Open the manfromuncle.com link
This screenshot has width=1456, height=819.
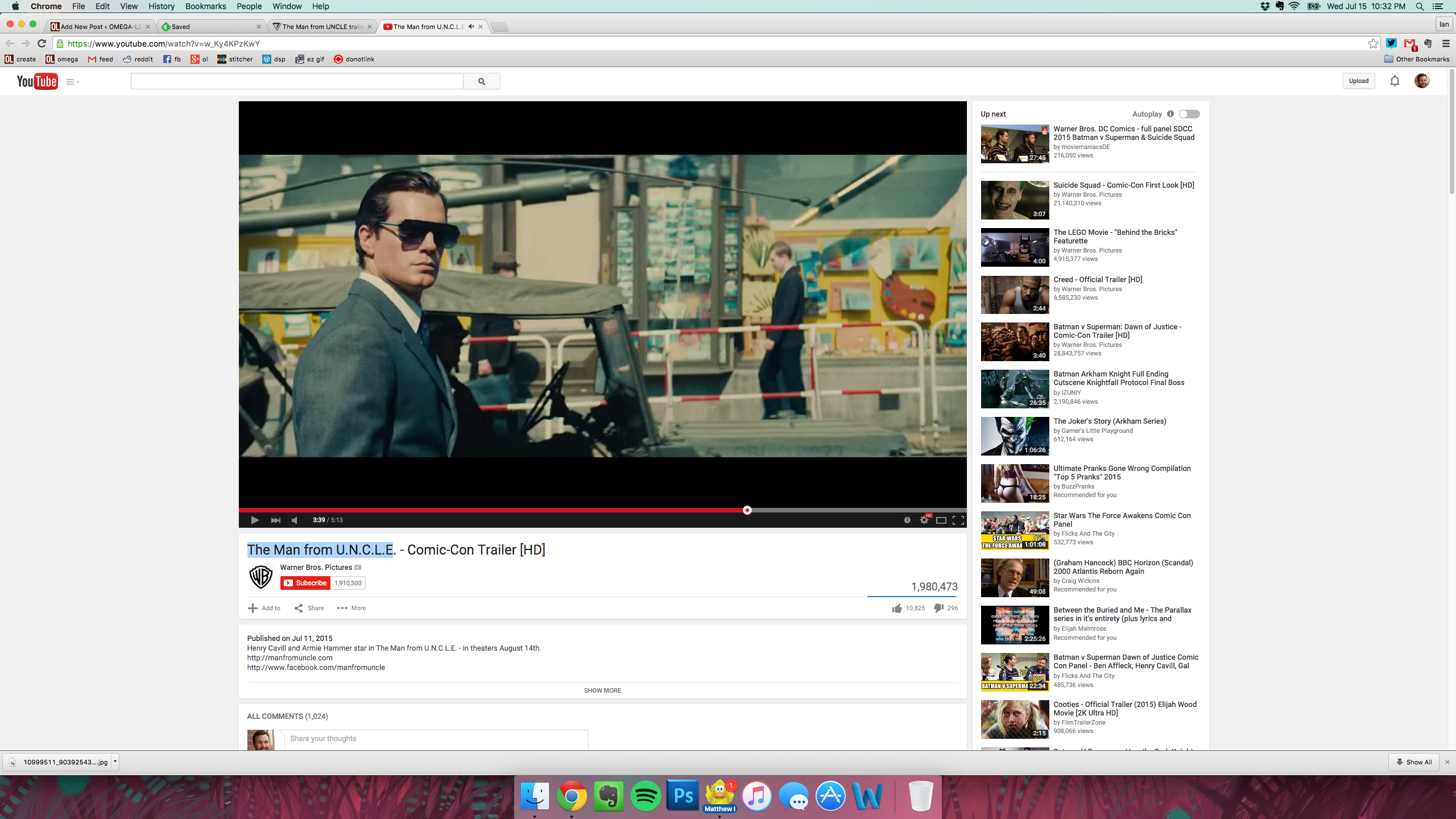[289, 658]
